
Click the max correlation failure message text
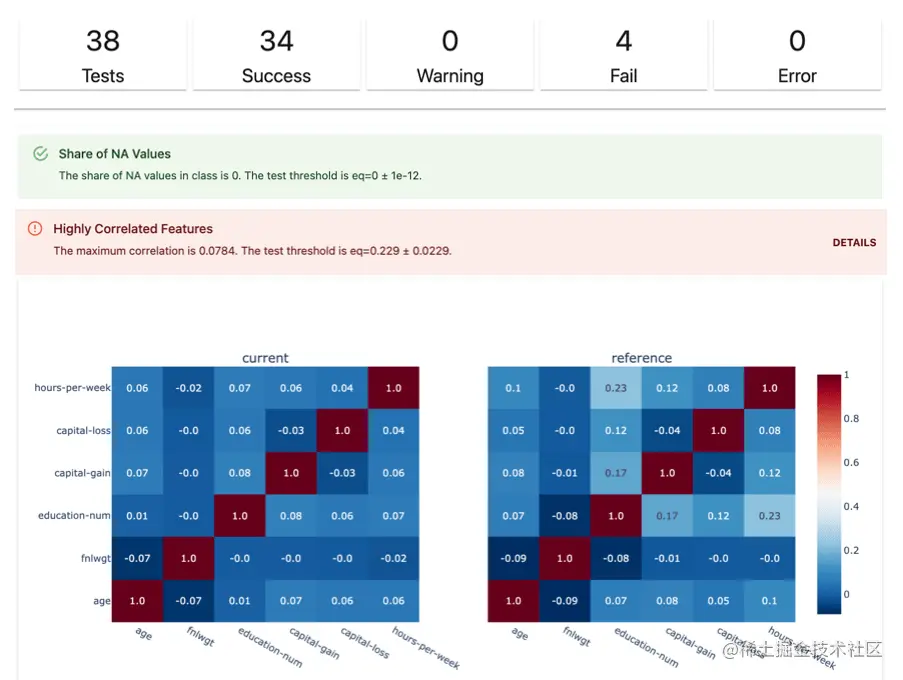click(x=252, y=251)
